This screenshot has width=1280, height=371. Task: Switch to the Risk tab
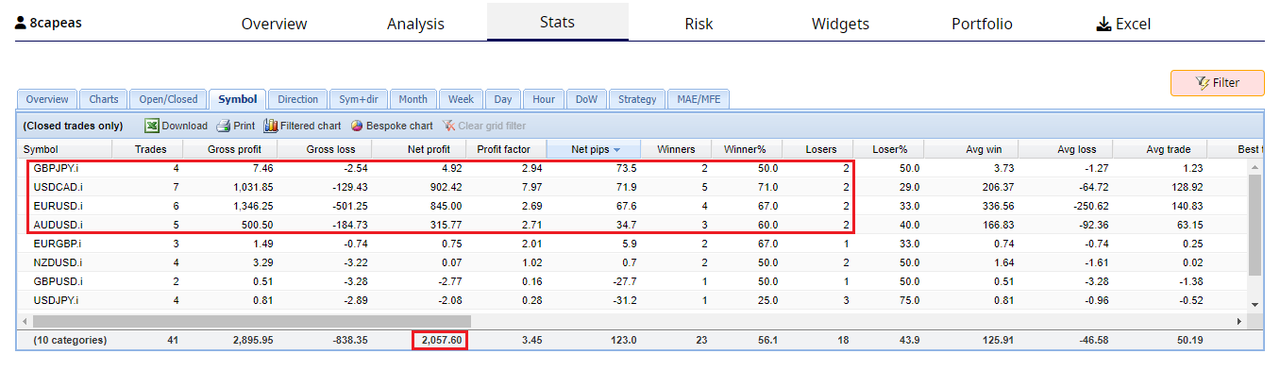[x=699, y=24]
